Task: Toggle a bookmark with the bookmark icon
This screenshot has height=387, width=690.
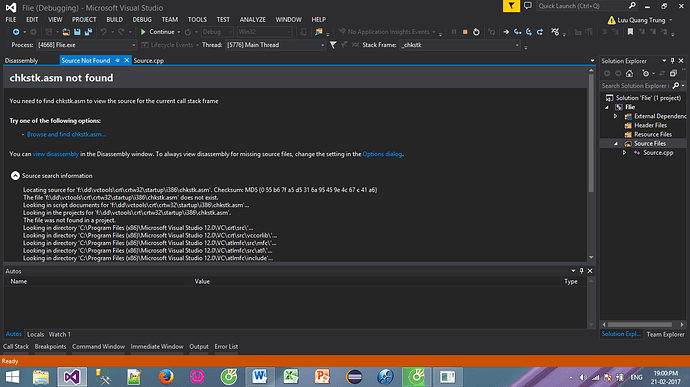Action: pyautogui.click(x=630, y=32)
